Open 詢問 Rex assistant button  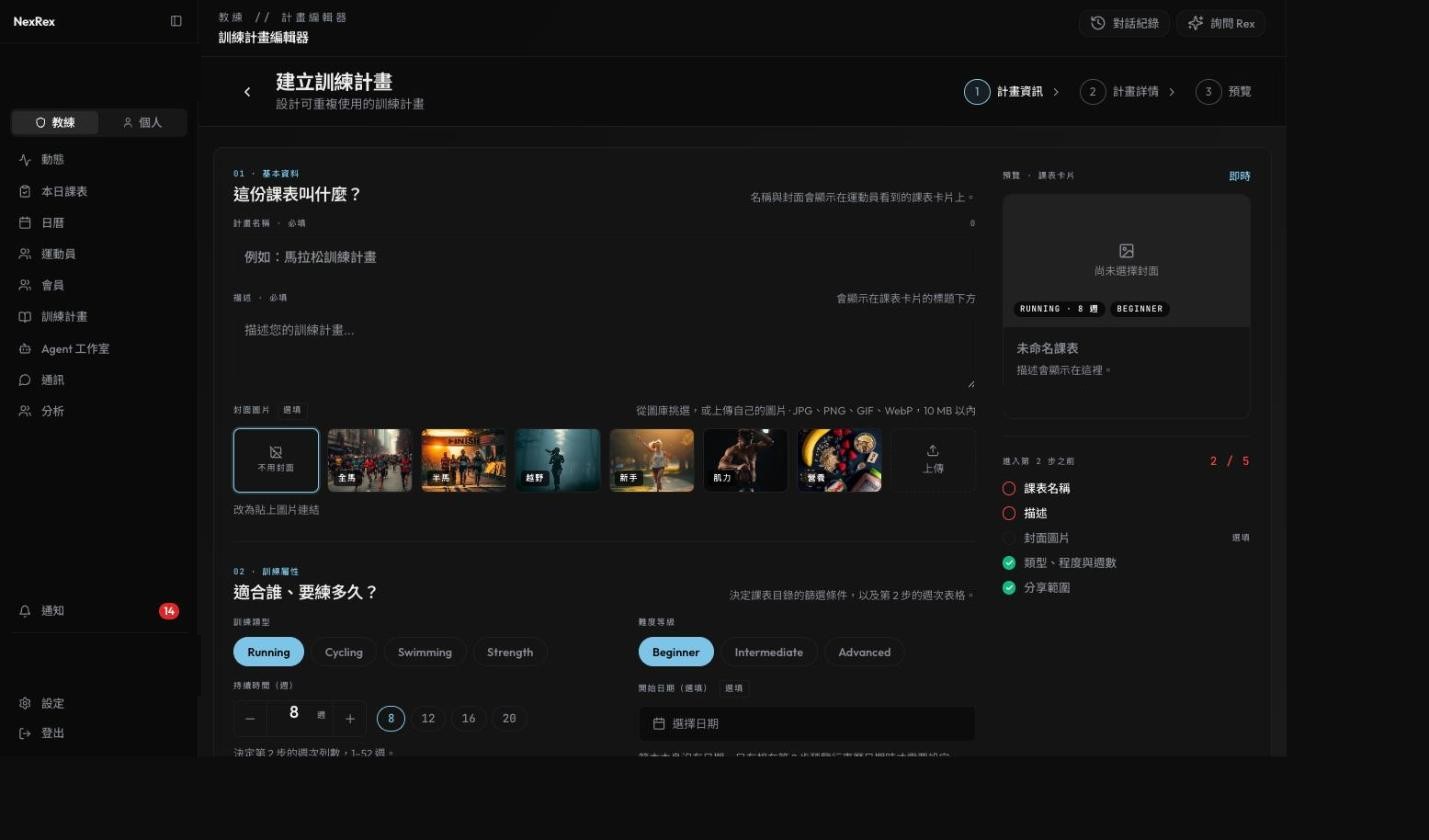pyautogui.click(x=1221, y=23)
